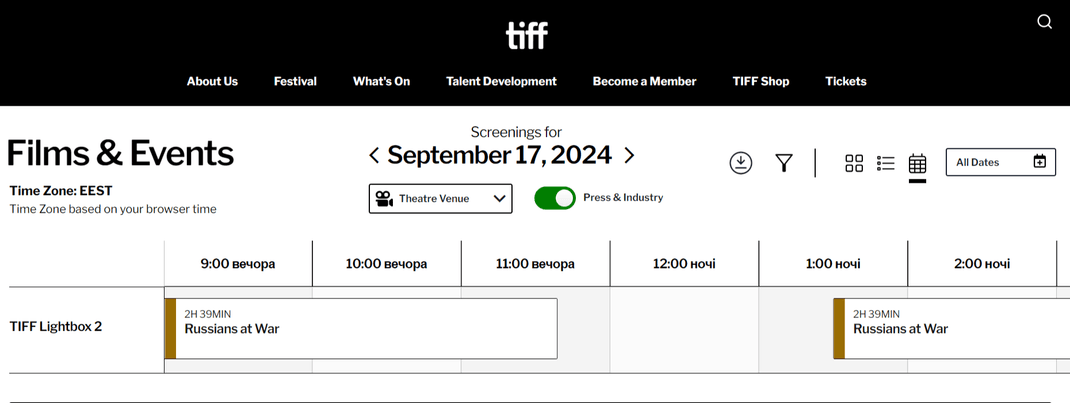Click the tiff logo
The width and height of the screenshot is (1070, 403).
tap(526, 36)
